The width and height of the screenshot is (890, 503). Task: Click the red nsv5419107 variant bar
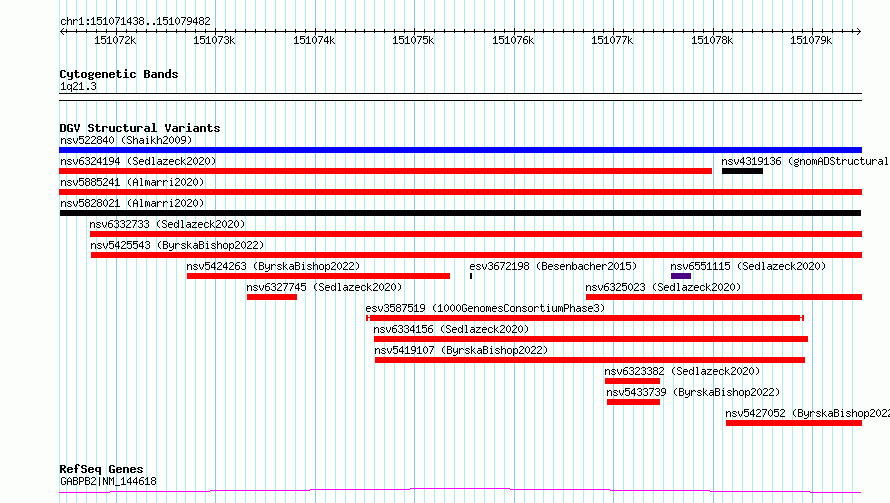[x=590, y=360]
